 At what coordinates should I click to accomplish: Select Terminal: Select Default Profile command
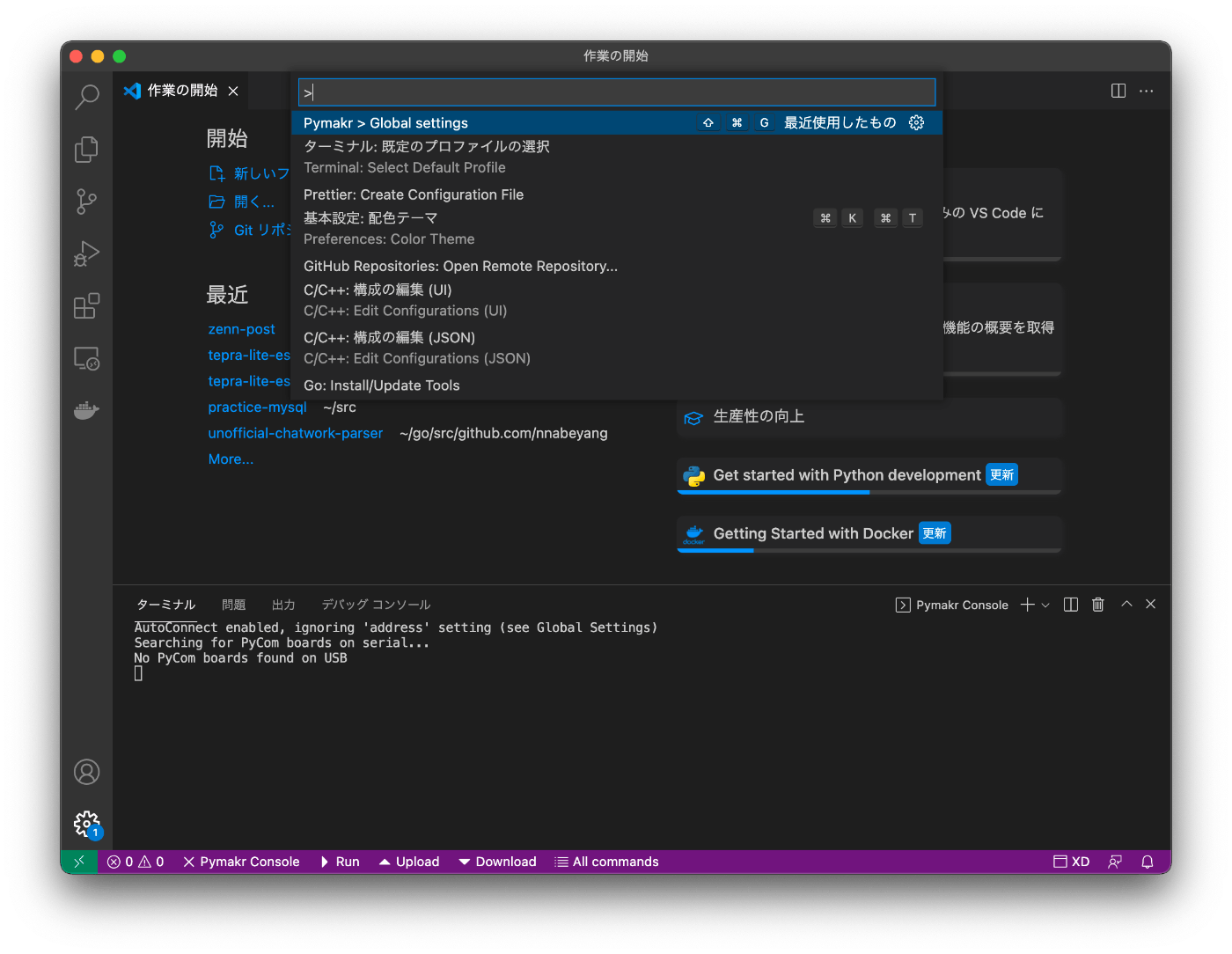617,157
